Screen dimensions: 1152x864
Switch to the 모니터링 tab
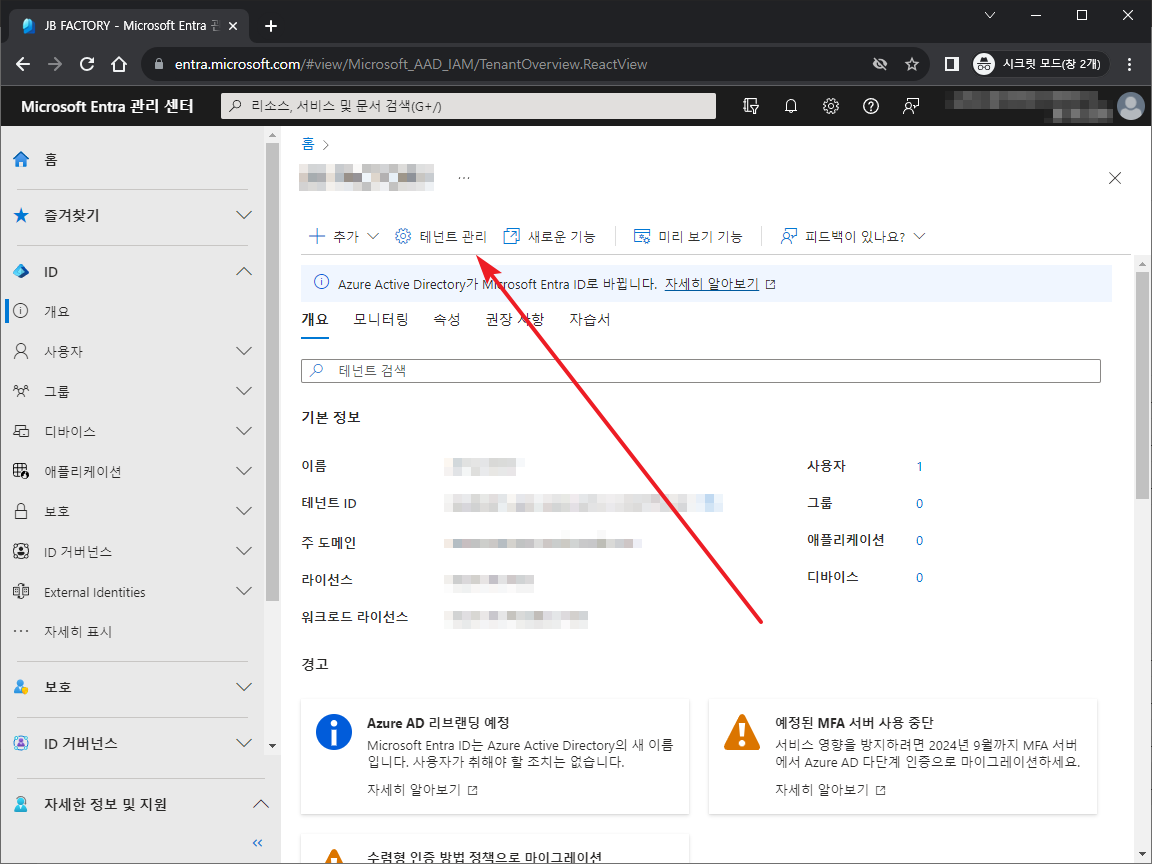pyautogui.click(x=381, y=320)
